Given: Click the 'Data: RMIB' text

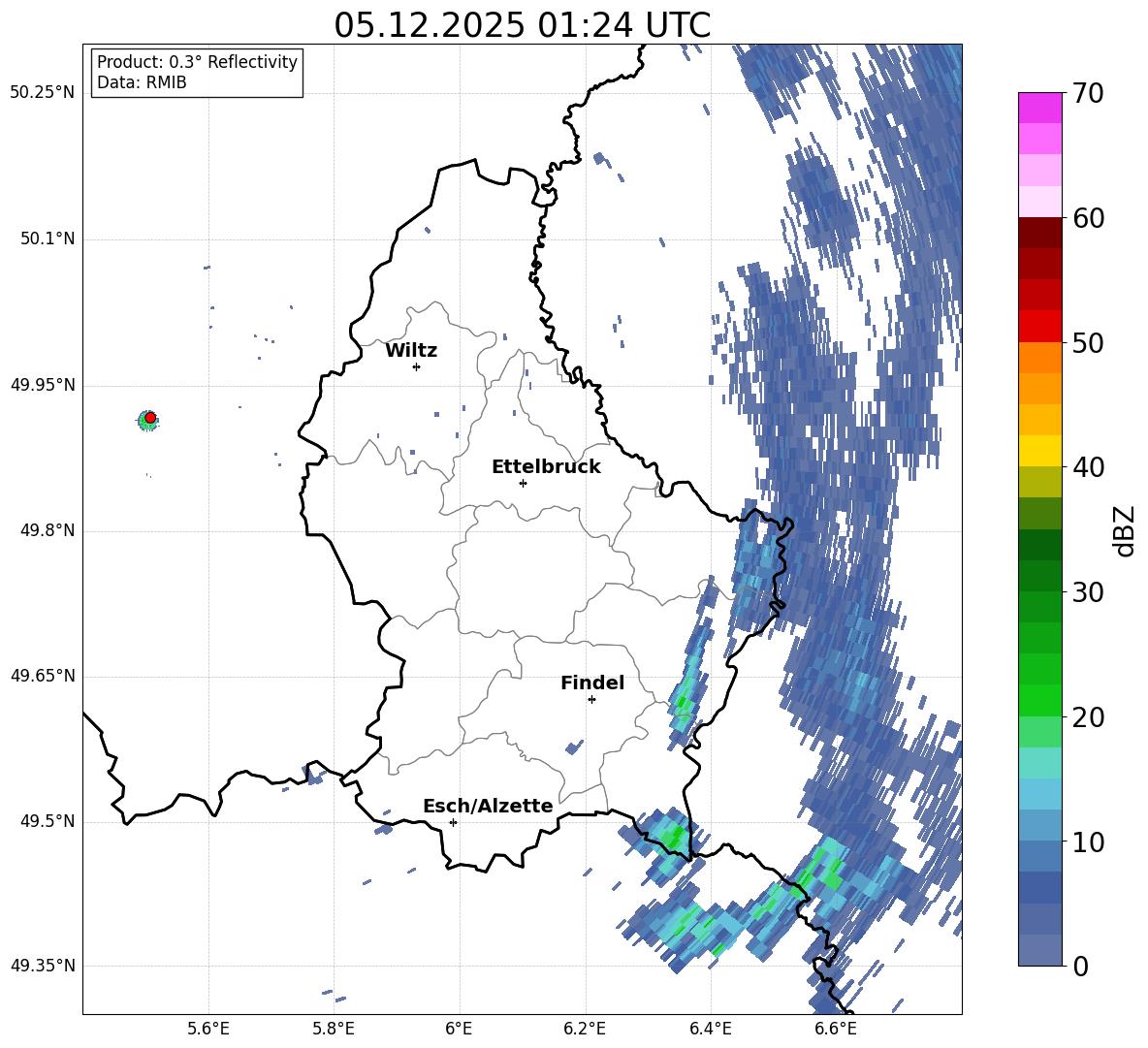Looking at the screenshot, I should click(x=142, y=82).
